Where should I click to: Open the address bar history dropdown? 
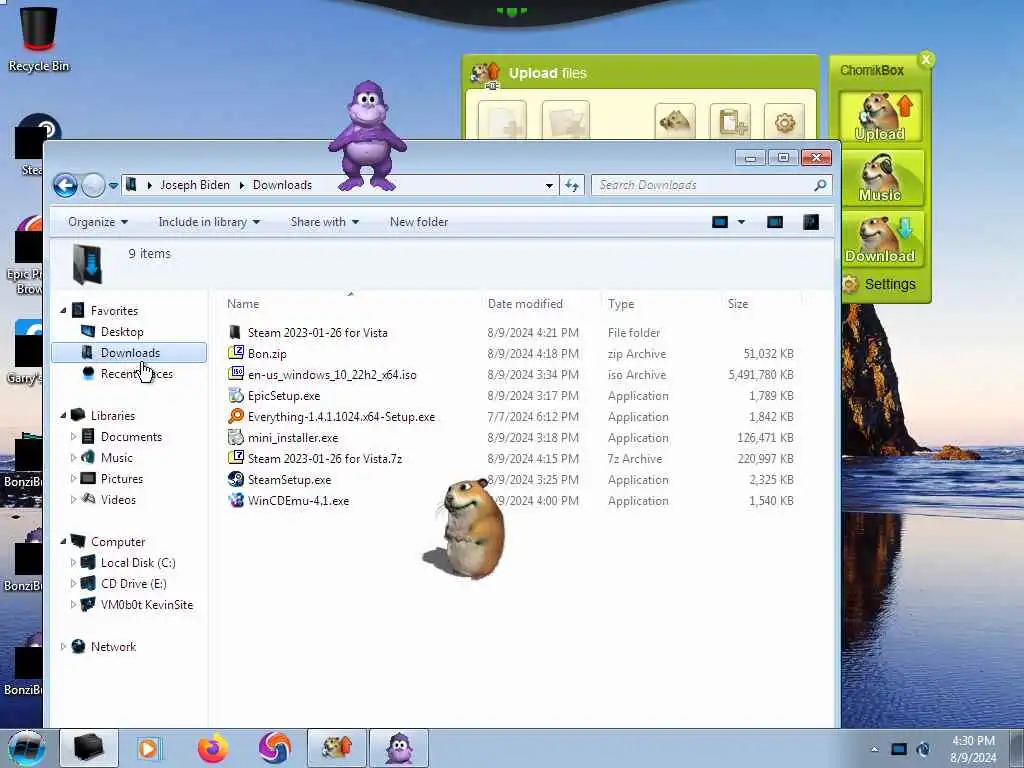point(549,185)
